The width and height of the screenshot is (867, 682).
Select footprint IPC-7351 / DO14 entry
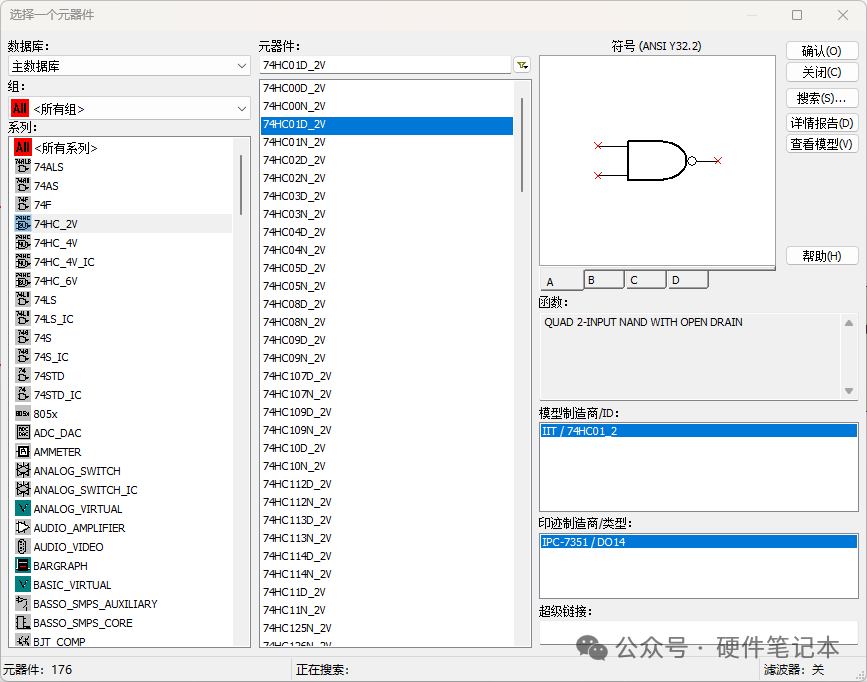(x=697, y=542)
